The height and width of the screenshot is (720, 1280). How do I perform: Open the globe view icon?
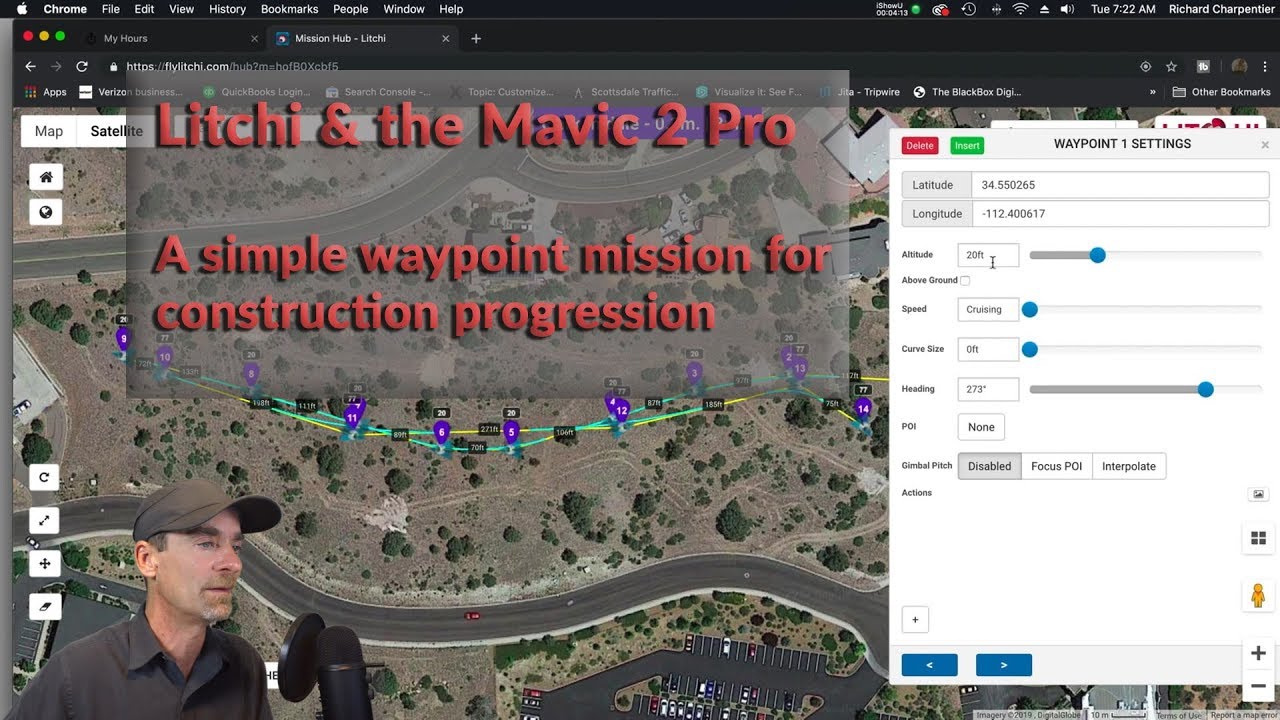(46, 212)
